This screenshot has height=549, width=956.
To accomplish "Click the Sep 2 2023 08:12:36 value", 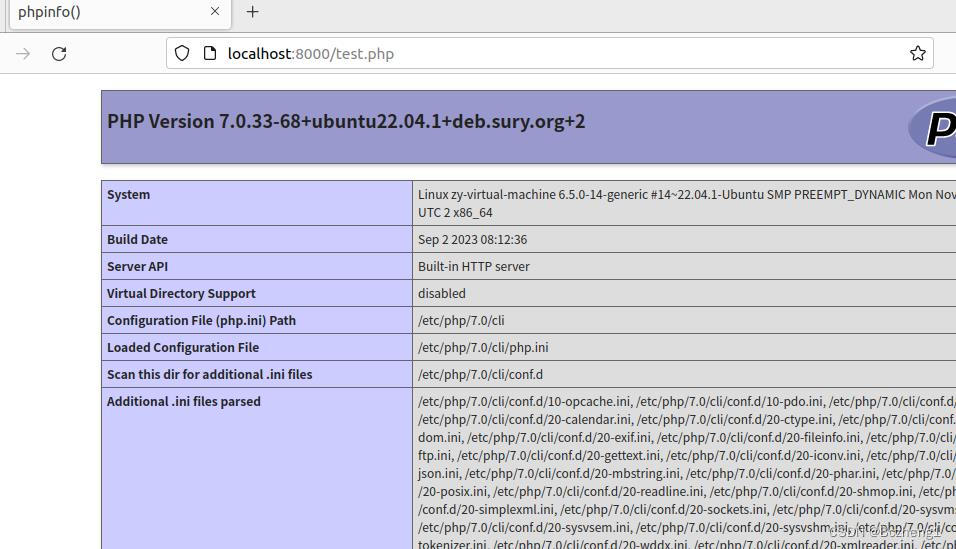I will coord(473,240).
